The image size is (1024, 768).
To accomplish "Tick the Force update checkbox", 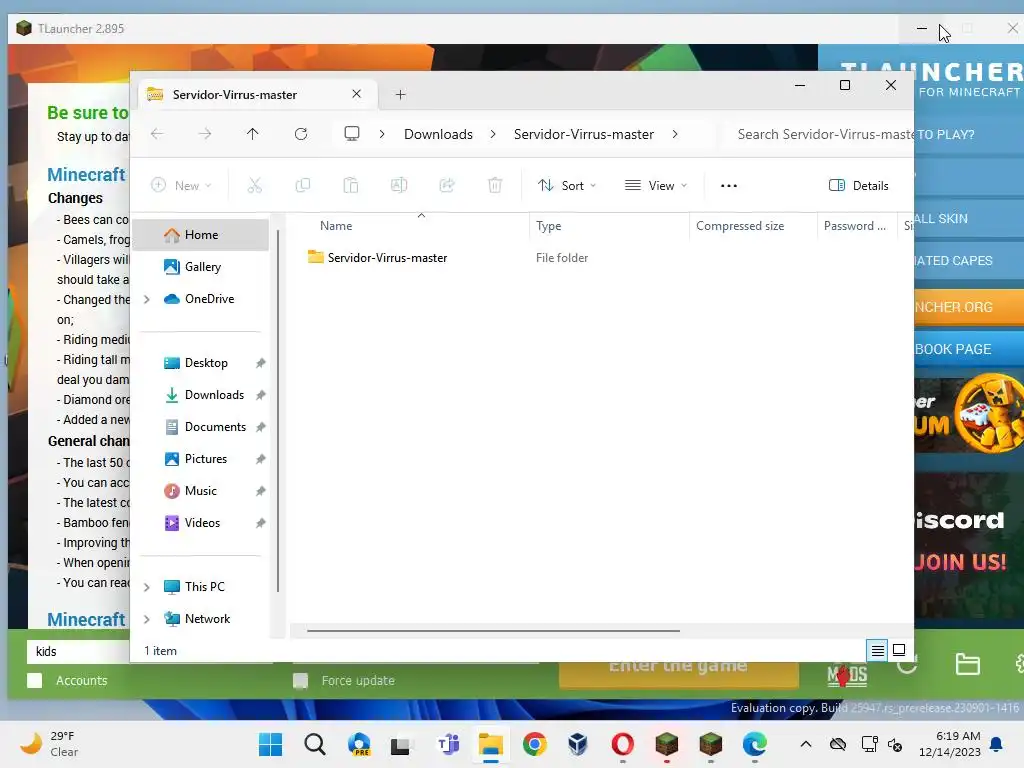I will (x=300, y=680).
